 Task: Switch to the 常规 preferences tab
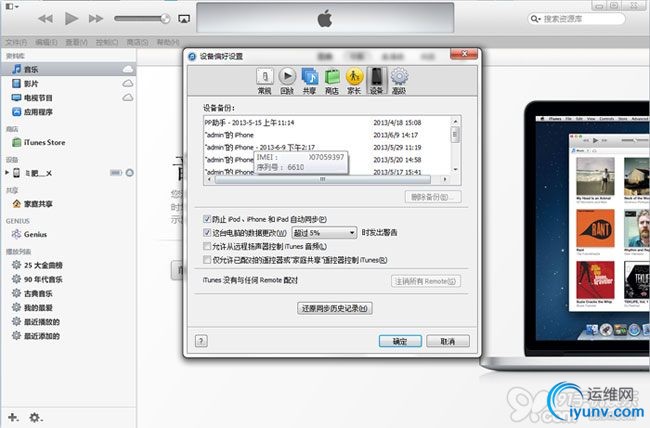tap(264, 81)
